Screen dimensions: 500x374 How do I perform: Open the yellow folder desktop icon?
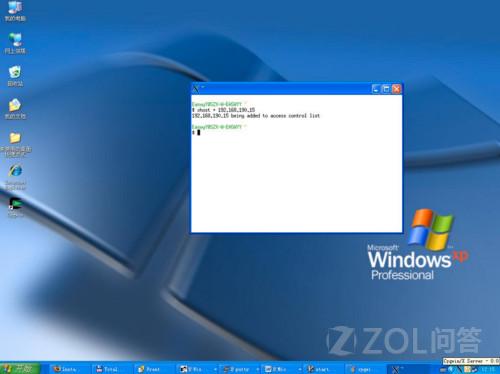point(15,144)
